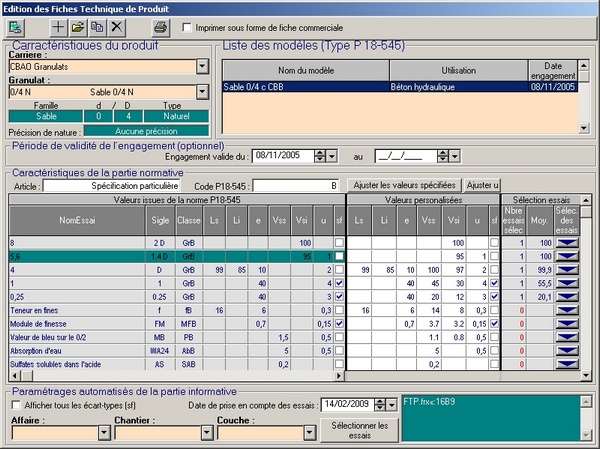The width and height of the screenshot is (600, 449).
Task: Click the essai selection arrow in row 0,25
Action: (x=567, y=297)
